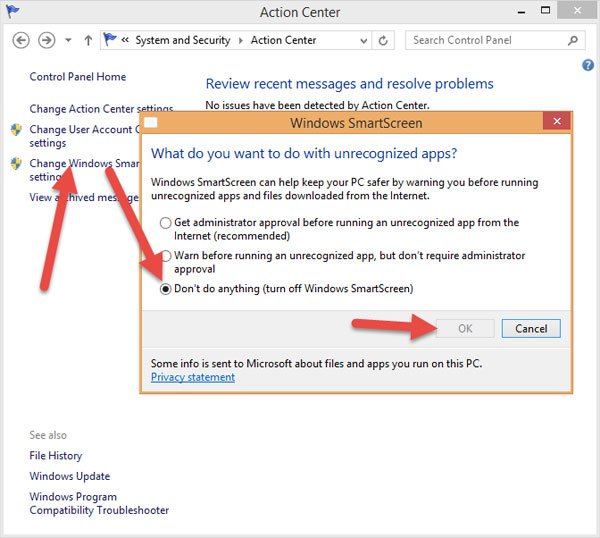
Task: Open Help with the question mark icon
Action: pos(588,65)
